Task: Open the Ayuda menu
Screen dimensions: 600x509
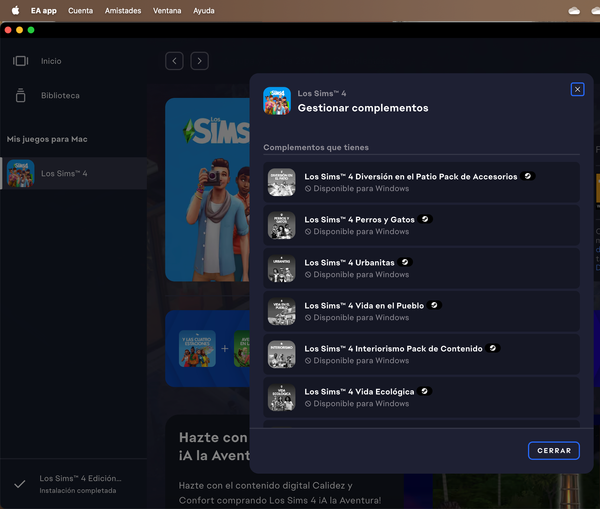Action: pyautogui.click(x=203, y=10)
